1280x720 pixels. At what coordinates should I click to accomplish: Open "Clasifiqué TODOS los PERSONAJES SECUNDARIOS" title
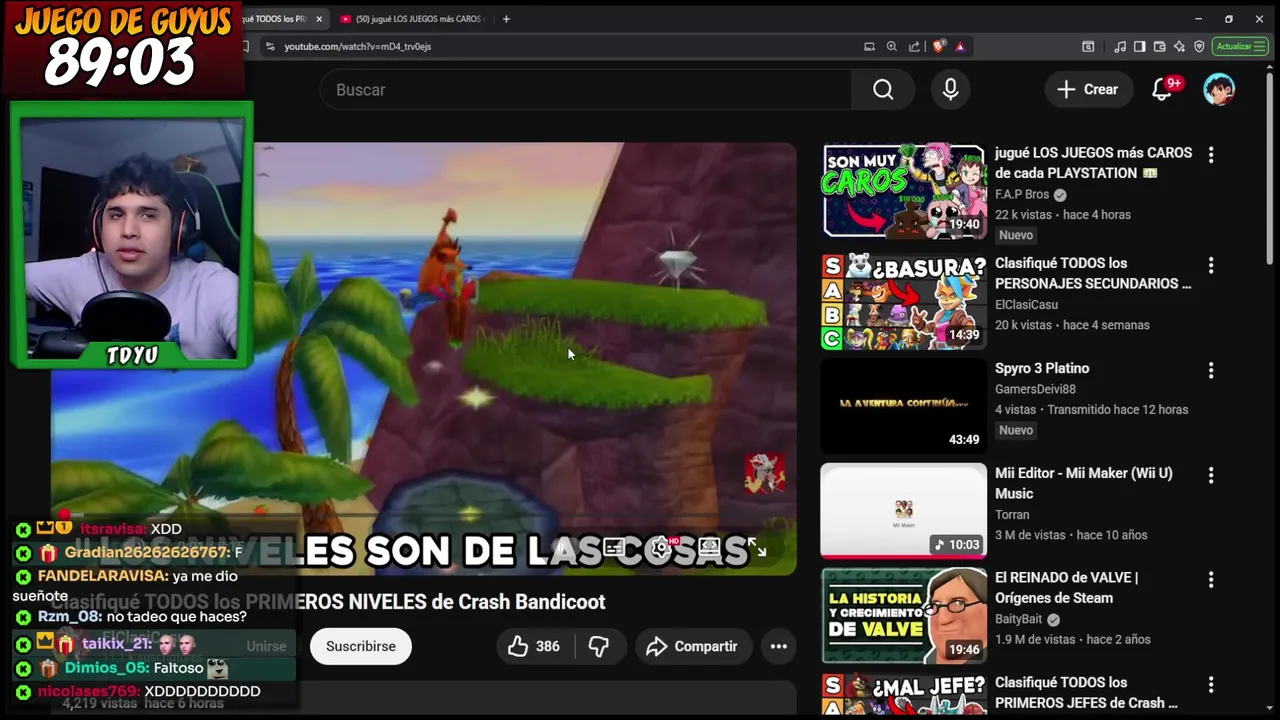pos(1093,273)
